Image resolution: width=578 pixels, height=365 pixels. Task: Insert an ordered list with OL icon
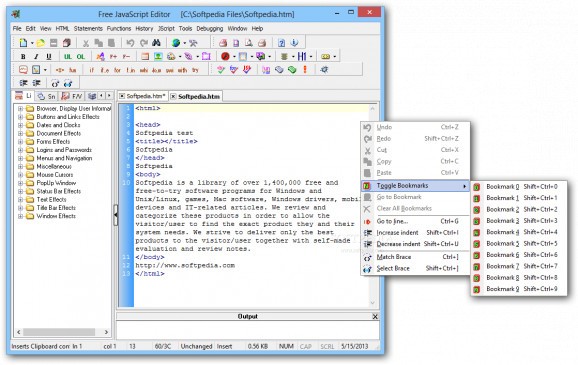click(81, 57)
